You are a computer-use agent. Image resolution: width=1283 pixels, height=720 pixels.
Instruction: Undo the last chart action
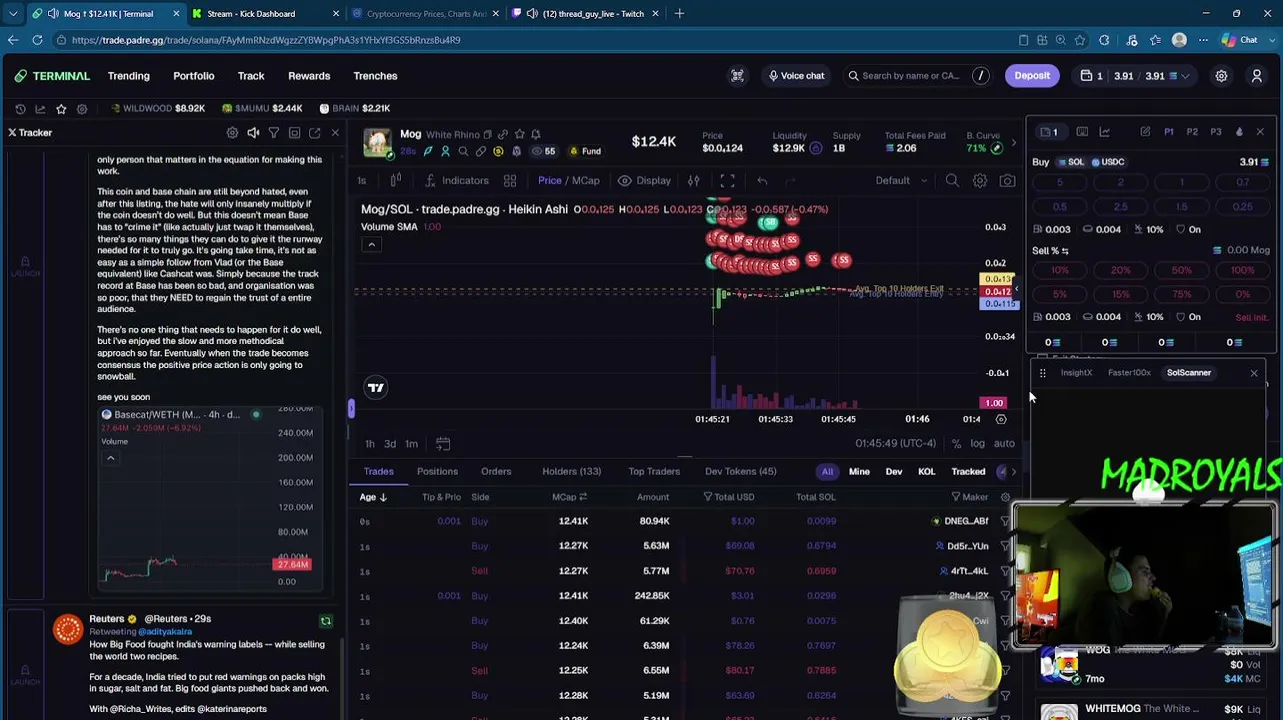762,181
